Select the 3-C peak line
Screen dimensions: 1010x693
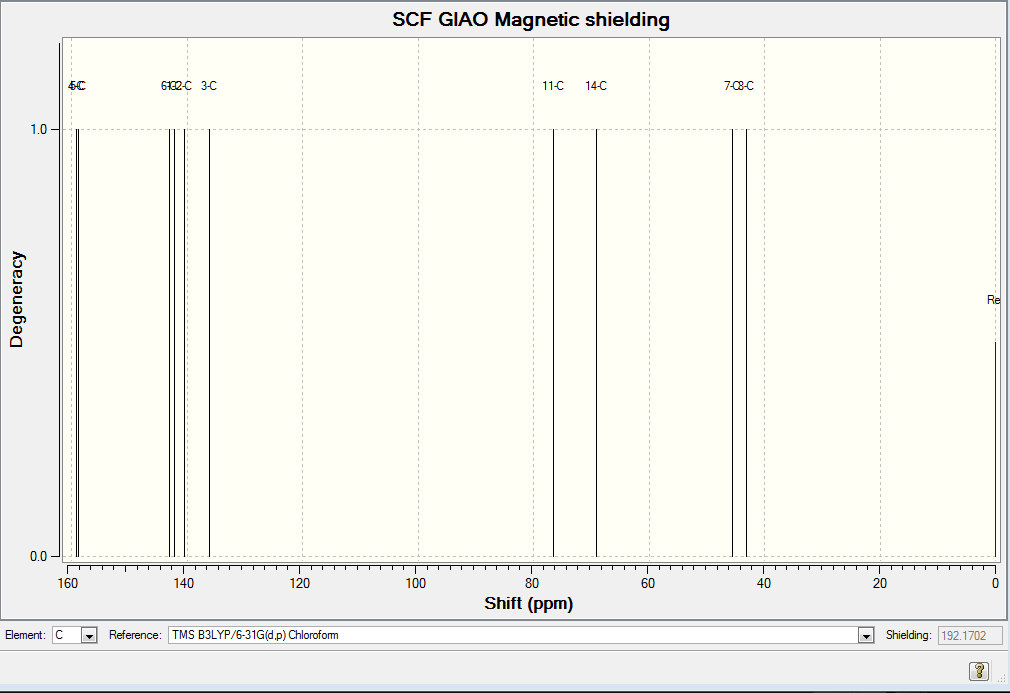(209, 343)
